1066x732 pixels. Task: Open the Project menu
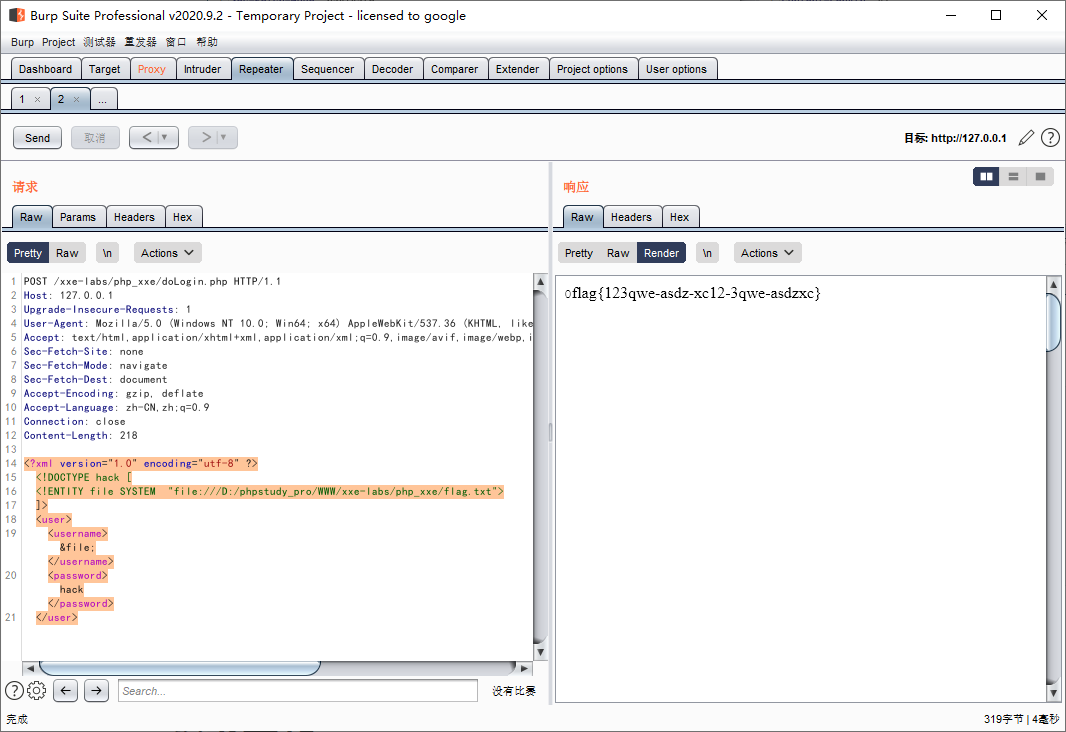tap(58, 42)
